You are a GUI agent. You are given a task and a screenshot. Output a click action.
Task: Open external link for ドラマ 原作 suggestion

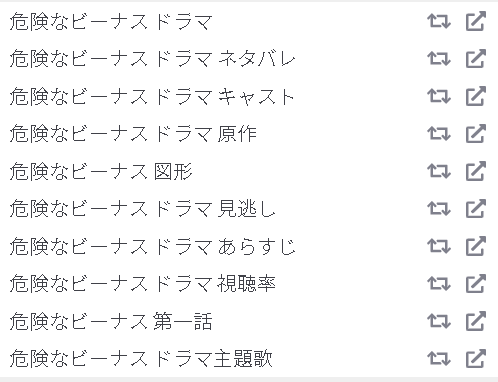[476, 134]
